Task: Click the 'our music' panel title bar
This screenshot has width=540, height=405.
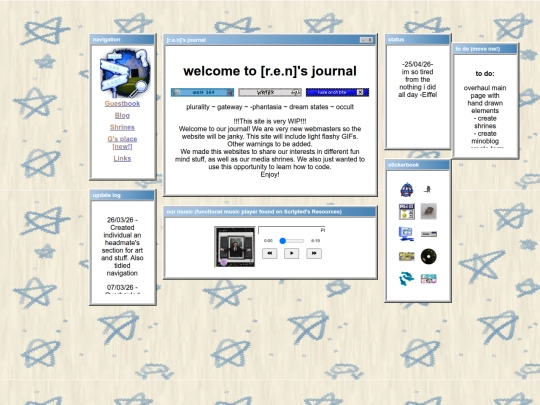Action: (270, 212)
